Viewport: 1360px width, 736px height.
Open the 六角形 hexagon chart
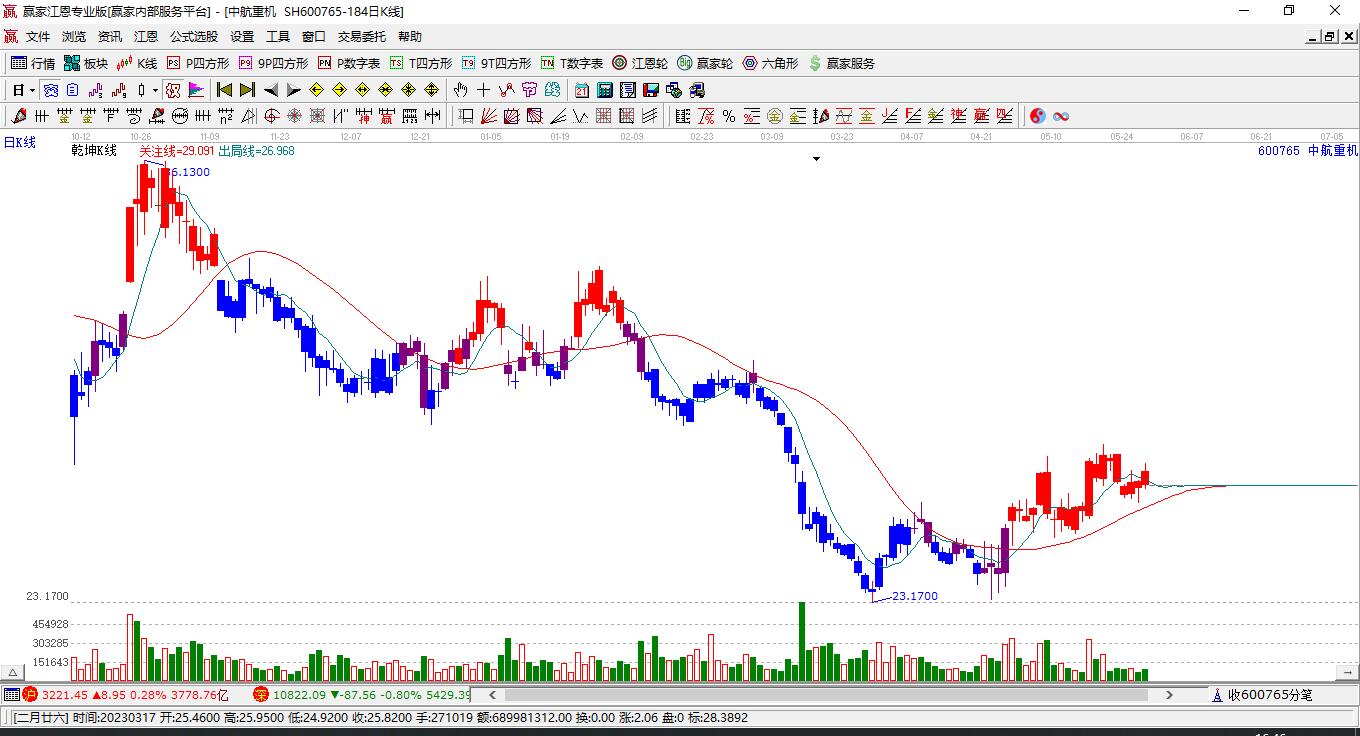770,63
